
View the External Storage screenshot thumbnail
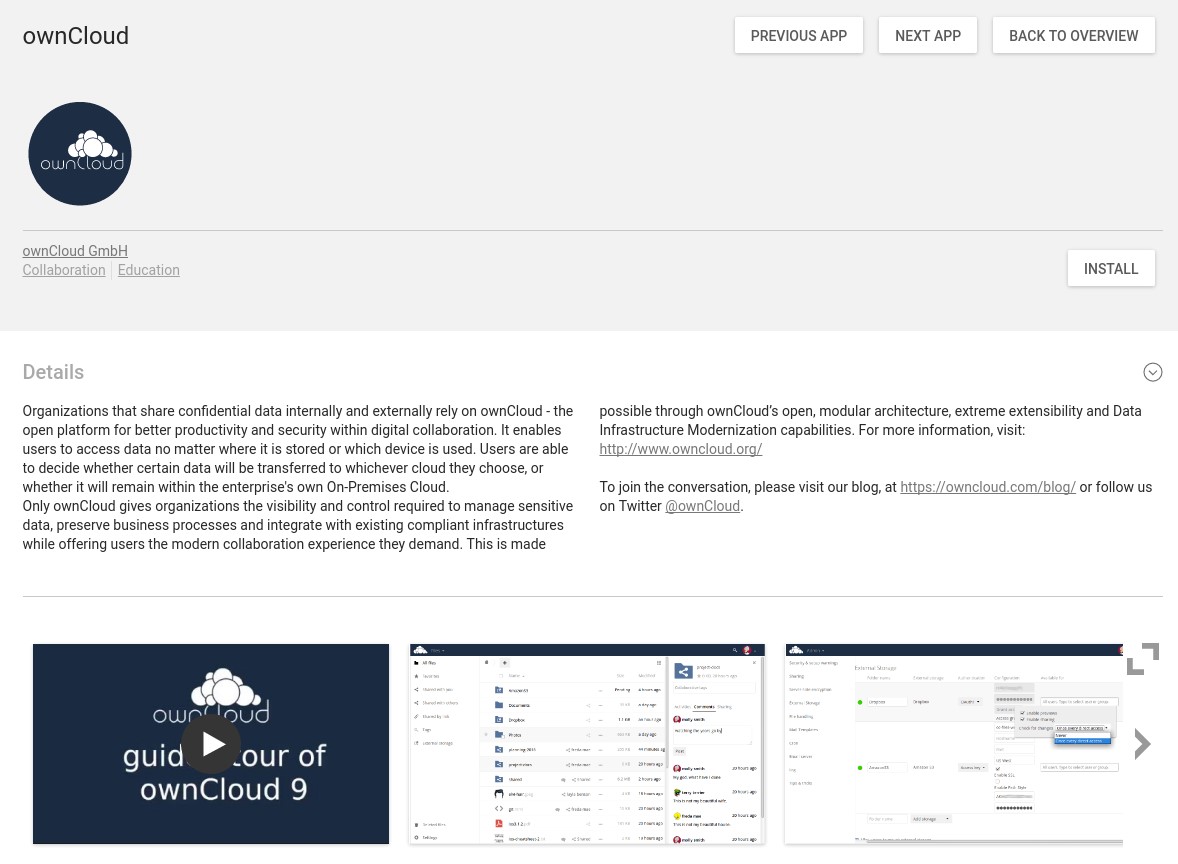(x=953, y=744)
